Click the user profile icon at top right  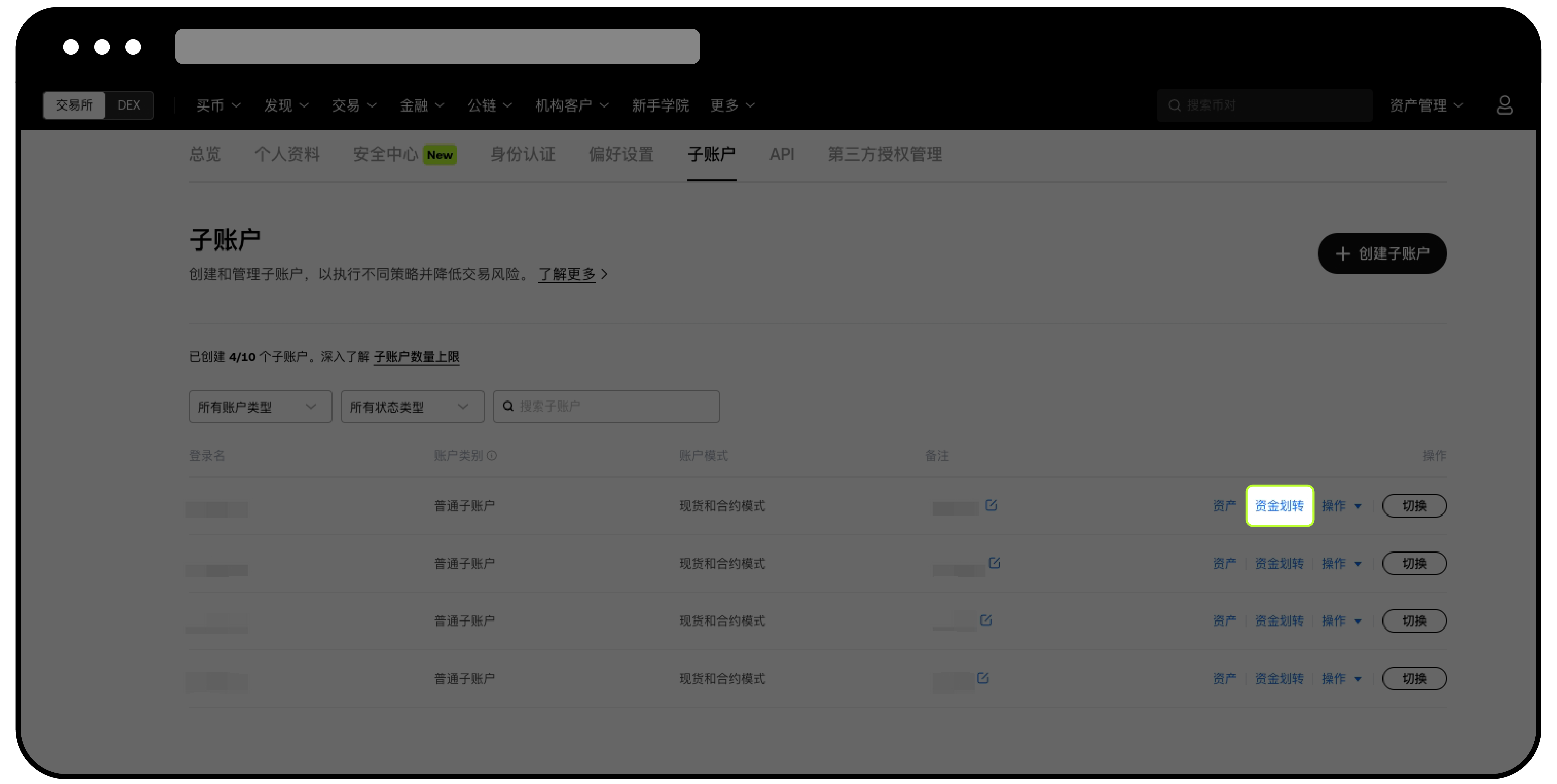click(x=1506, y=105)
